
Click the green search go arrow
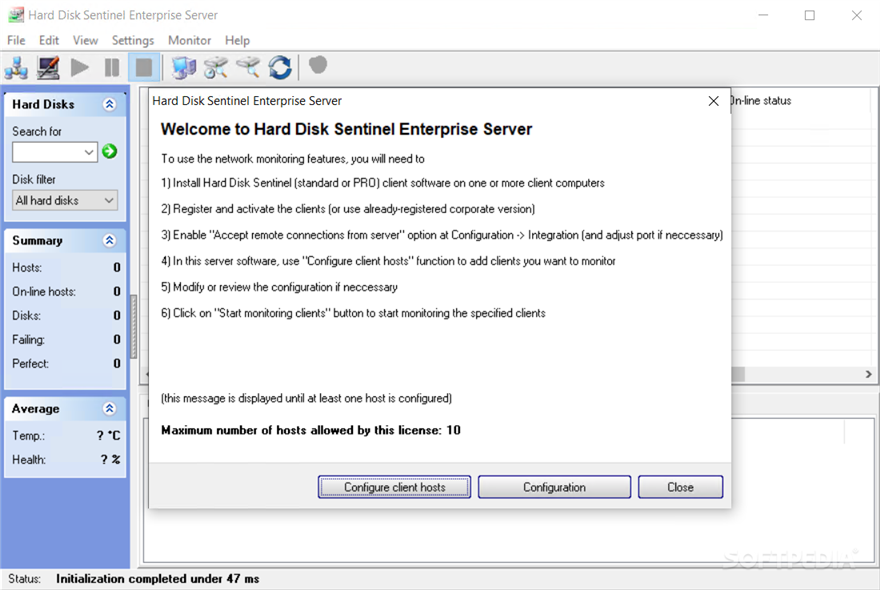[x=109, y=151]
